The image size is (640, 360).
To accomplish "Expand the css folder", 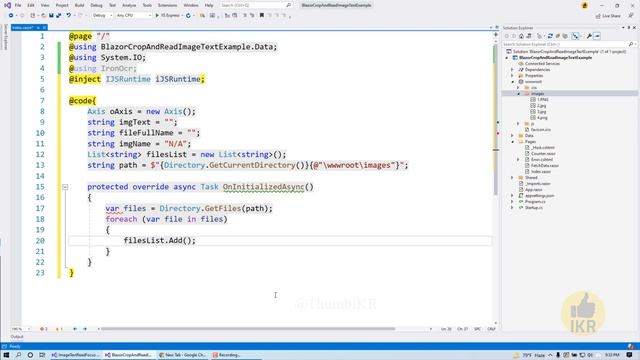I will (518, 88).
